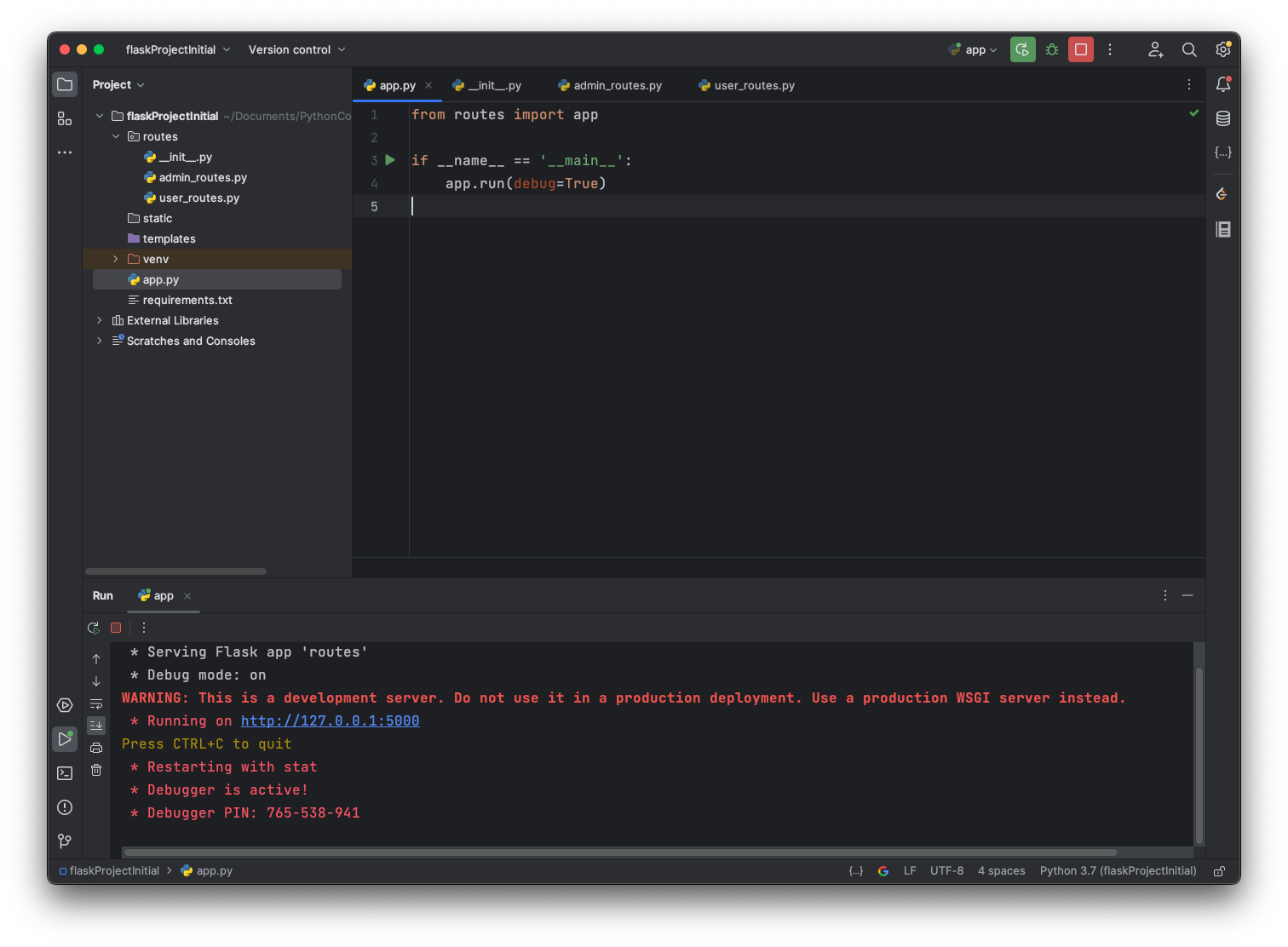The height and width of the screenshot is (947, 1288).
Task: Click Python 3.7 interpreter in status bar
Action: click(1118, 870)
